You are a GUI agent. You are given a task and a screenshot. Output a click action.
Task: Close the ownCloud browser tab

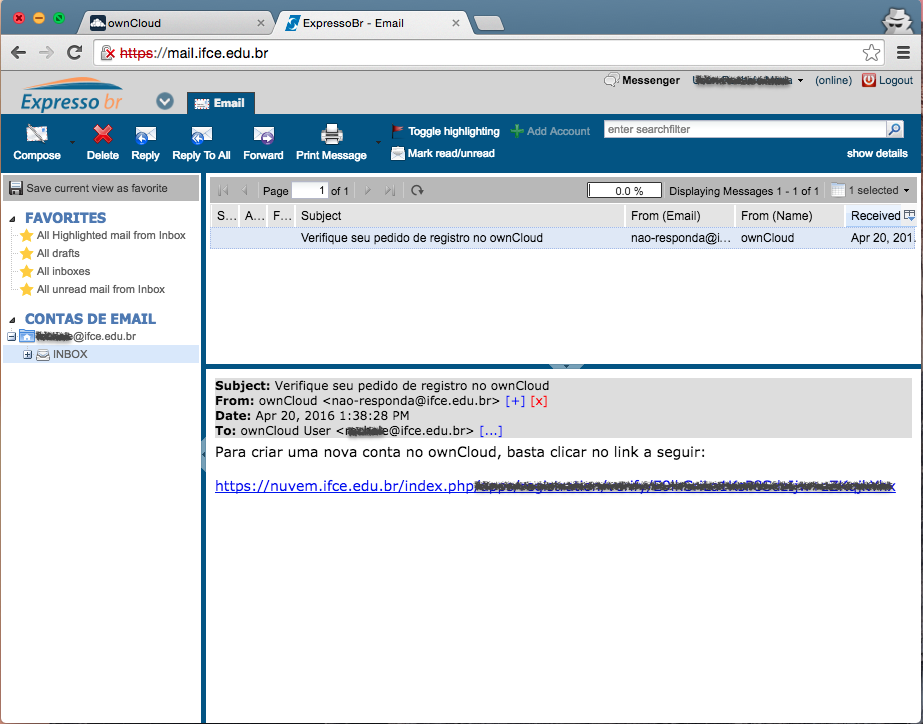click(261, 23)
